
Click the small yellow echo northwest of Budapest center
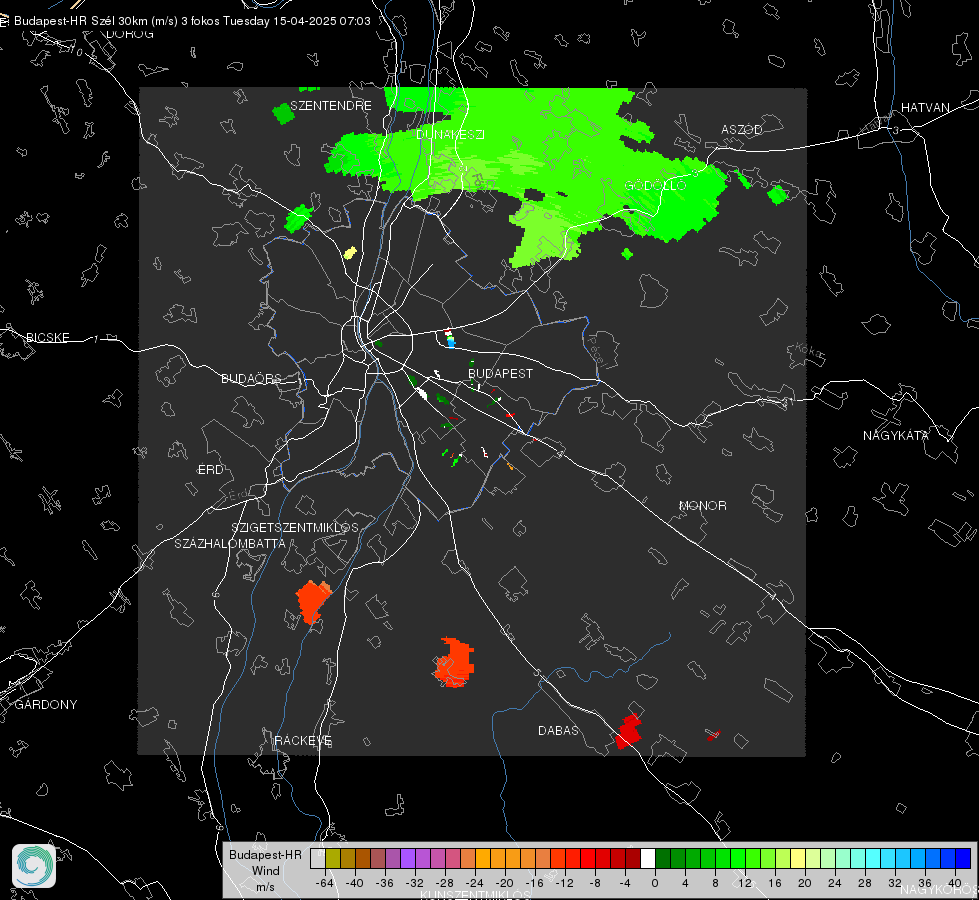(350, 253)
